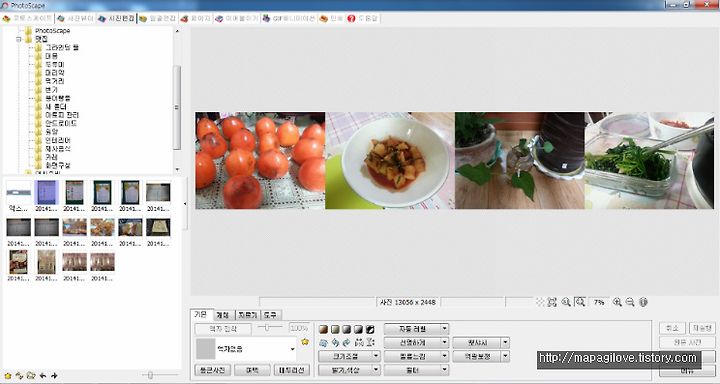This screenshot has width=720, height=384.
Task: Open the 필름느낌 dropdown arrow
Action: coord(444,356)
